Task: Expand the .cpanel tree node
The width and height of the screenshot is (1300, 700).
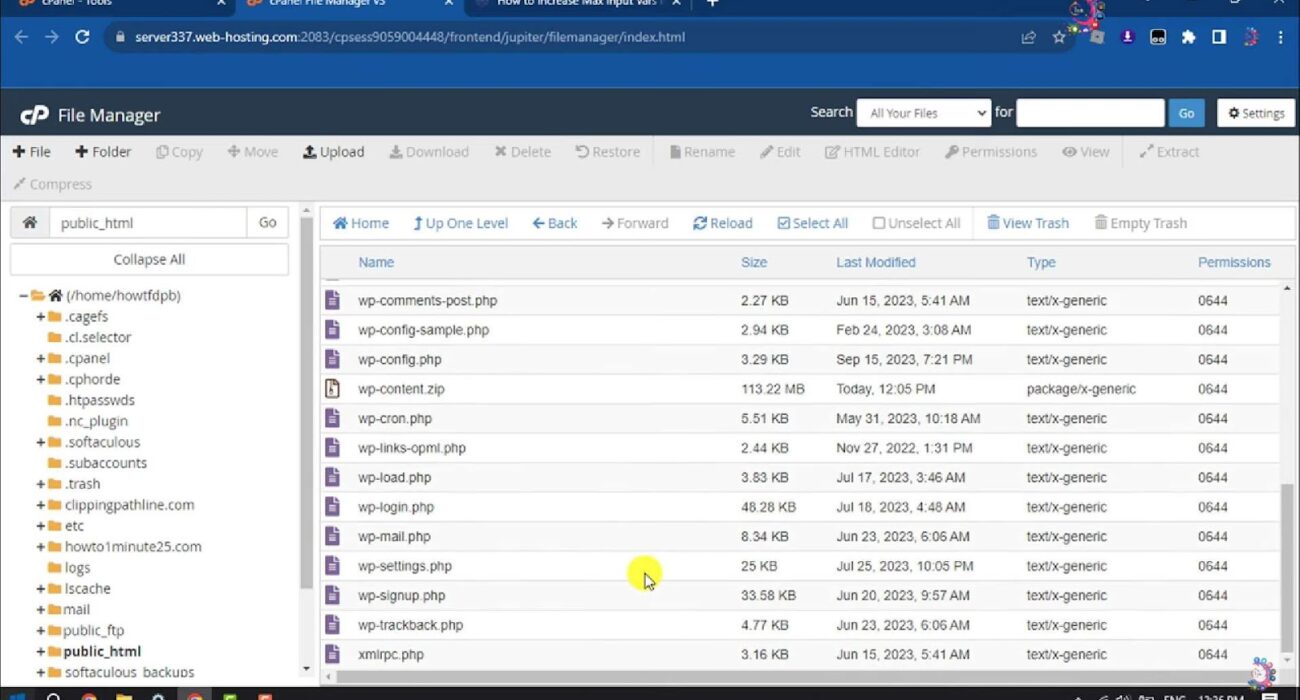Action: (x=41, y=359)
